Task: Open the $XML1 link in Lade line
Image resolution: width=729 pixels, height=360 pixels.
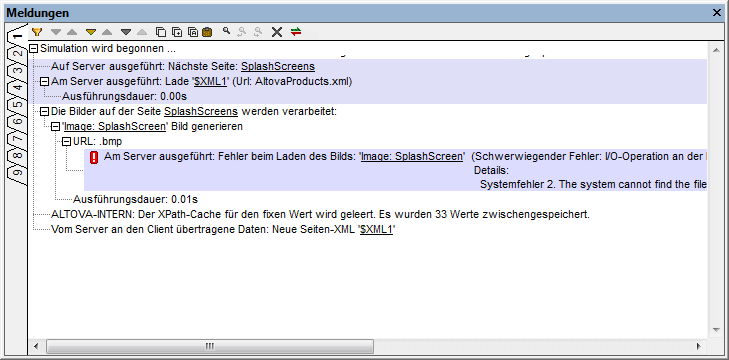Action: [x=210, y=82]
